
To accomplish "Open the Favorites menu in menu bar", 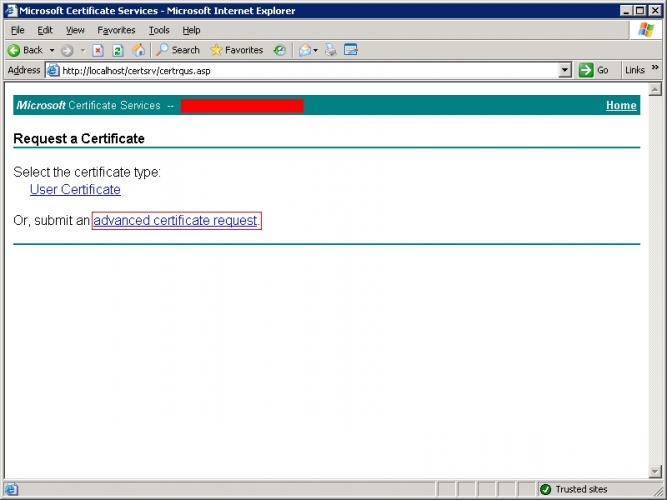I will point(116,30).
